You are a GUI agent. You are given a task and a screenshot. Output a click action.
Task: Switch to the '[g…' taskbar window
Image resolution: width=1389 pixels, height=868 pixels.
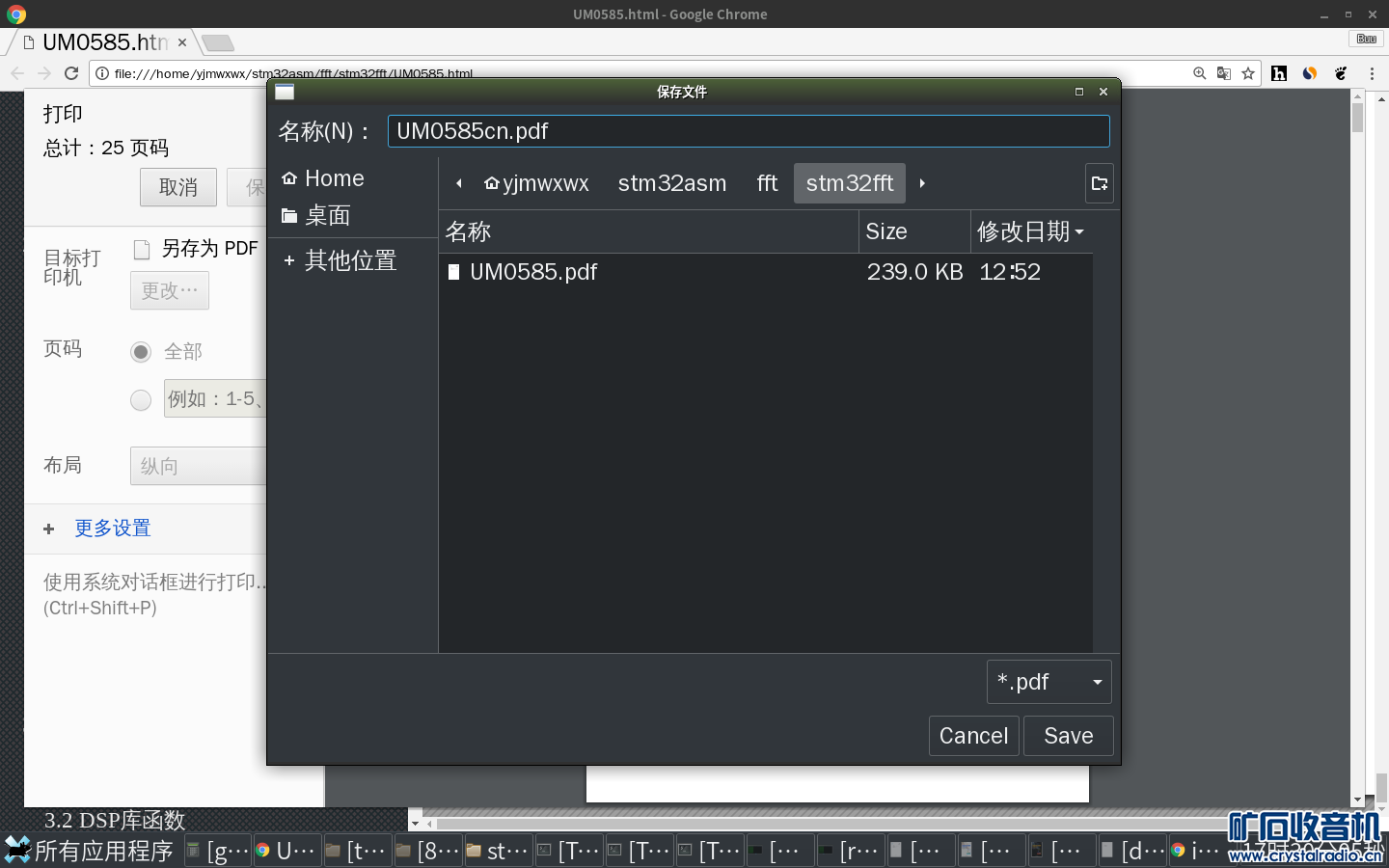point(217,851)
